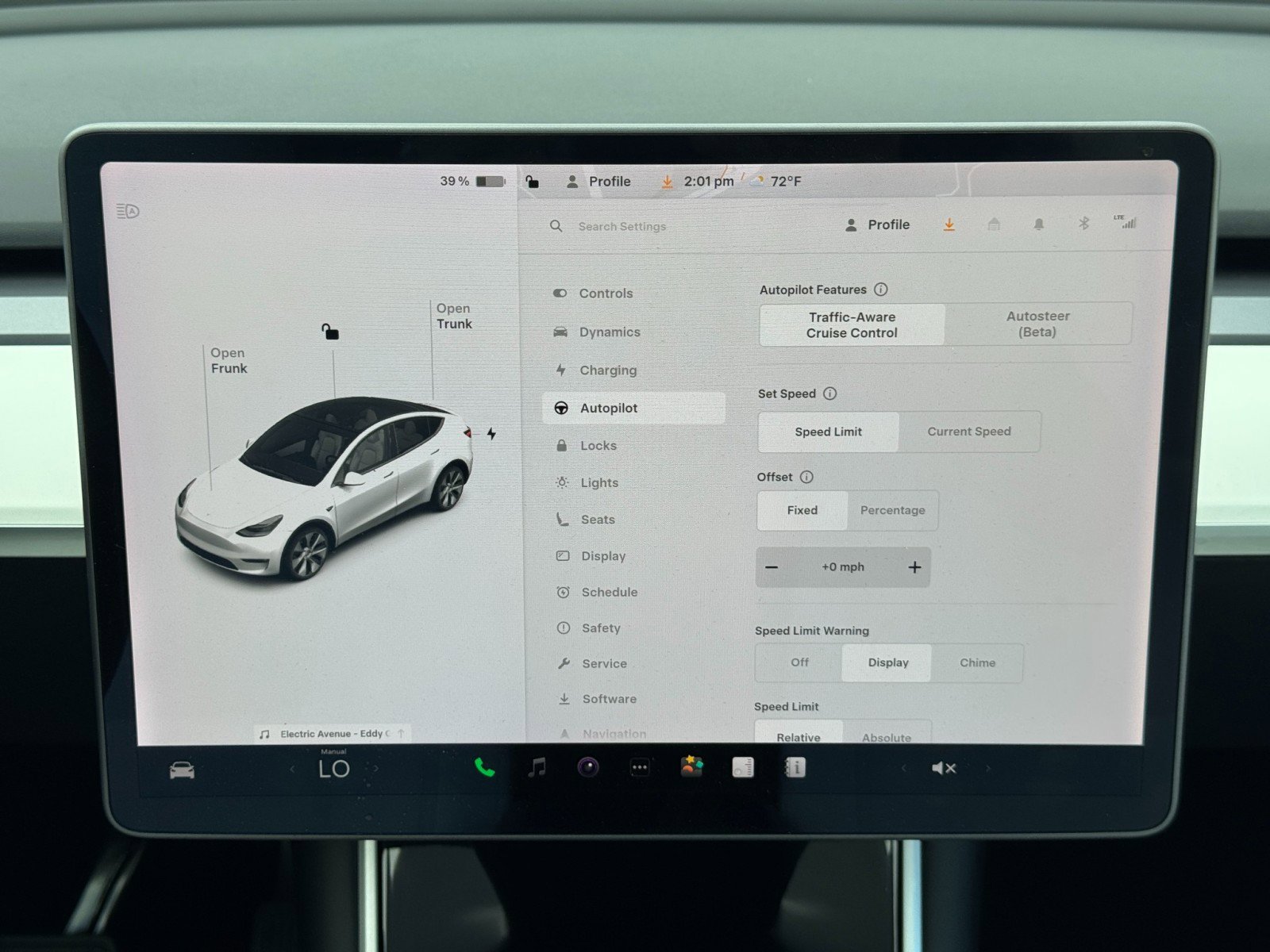Open the music player icon

(x=536, y=768)
